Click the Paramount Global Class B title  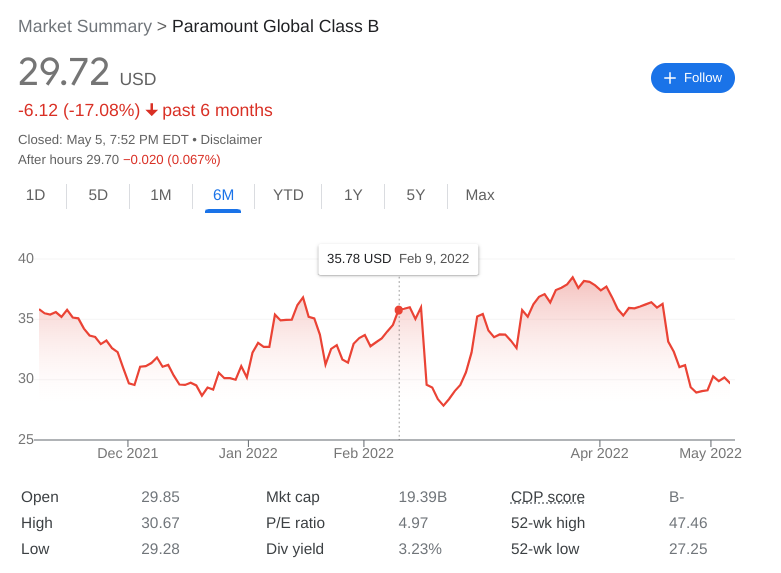pos(275,26)
